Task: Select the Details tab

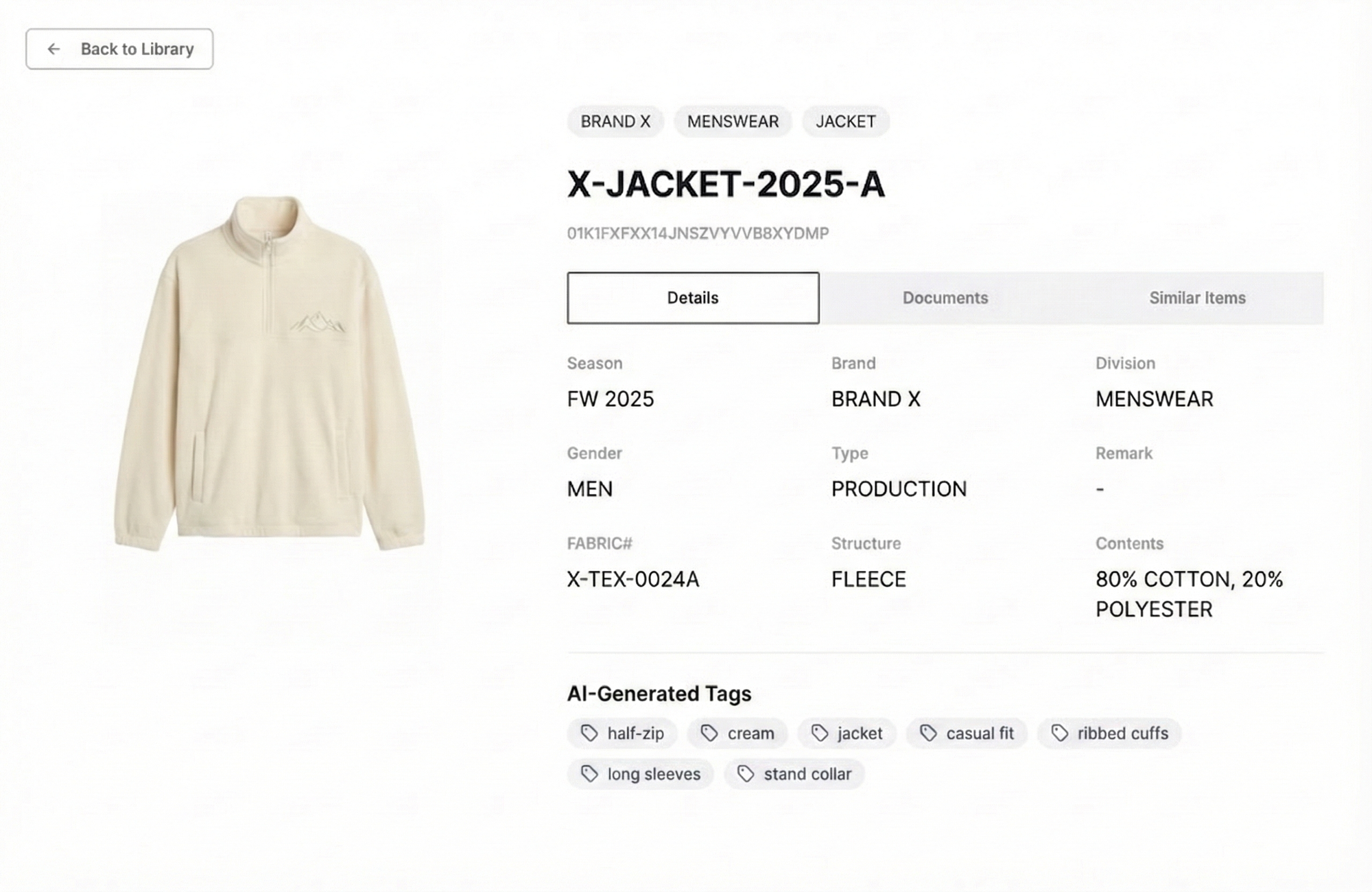Action: (693, 298)
